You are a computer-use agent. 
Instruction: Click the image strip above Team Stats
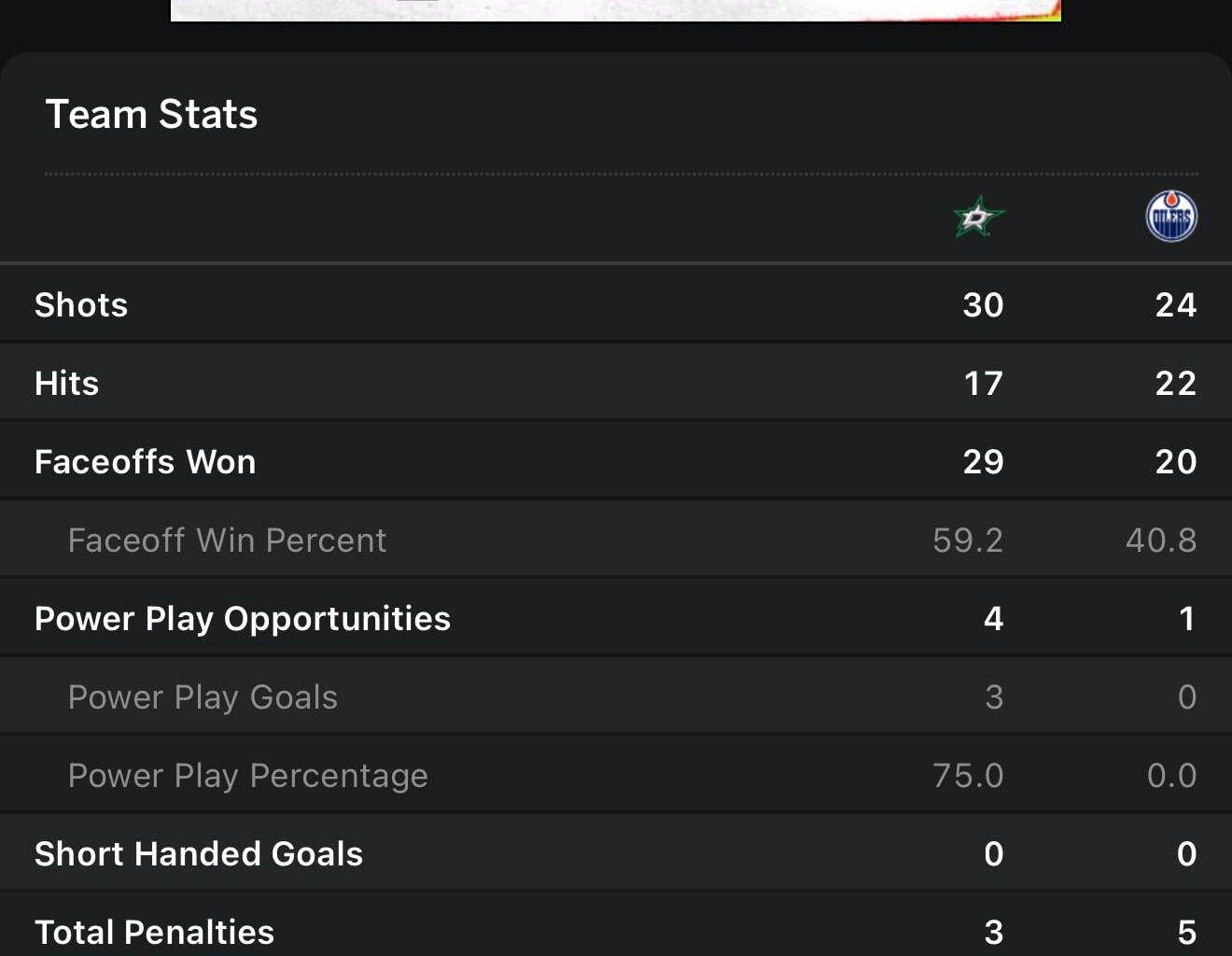[x=615, y=10]
